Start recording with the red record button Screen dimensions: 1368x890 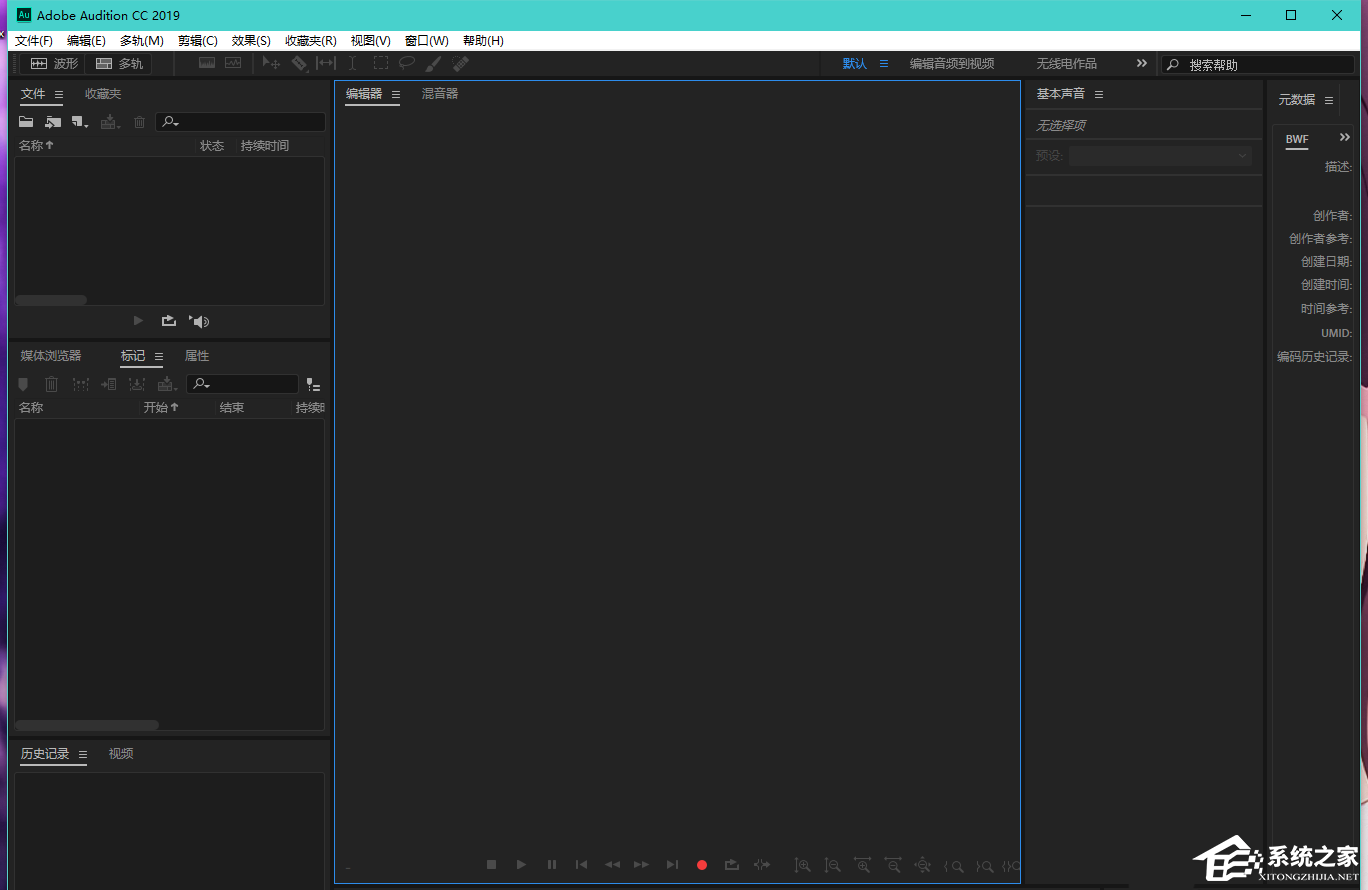pos(702,865)
